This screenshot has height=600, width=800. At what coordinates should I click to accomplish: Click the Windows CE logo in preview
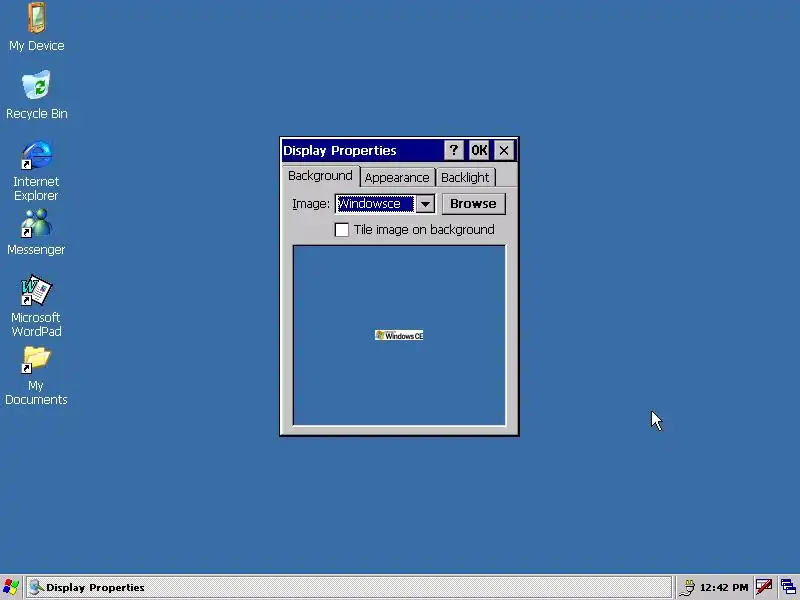click(x=399, y=335)
